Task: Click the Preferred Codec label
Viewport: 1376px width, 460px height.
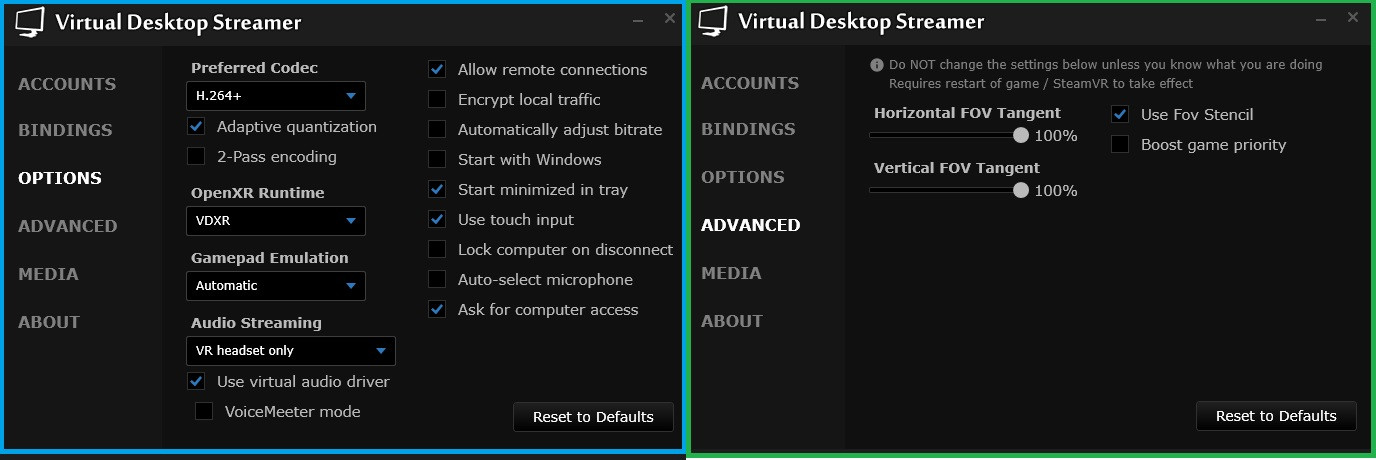Action: pyautogui.click(x=254, y=68)
